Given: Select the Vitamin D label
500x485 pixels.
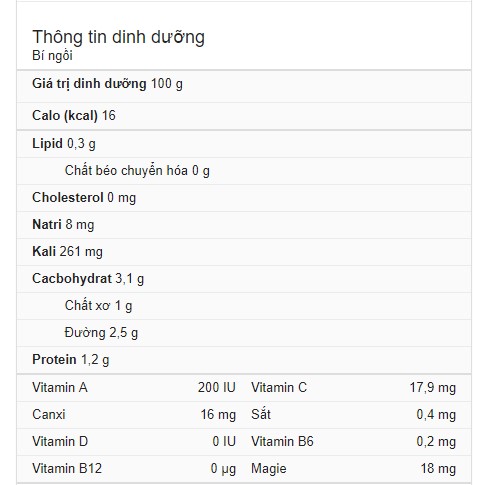Looking at the screenshot, I should (x=60, y=442).
